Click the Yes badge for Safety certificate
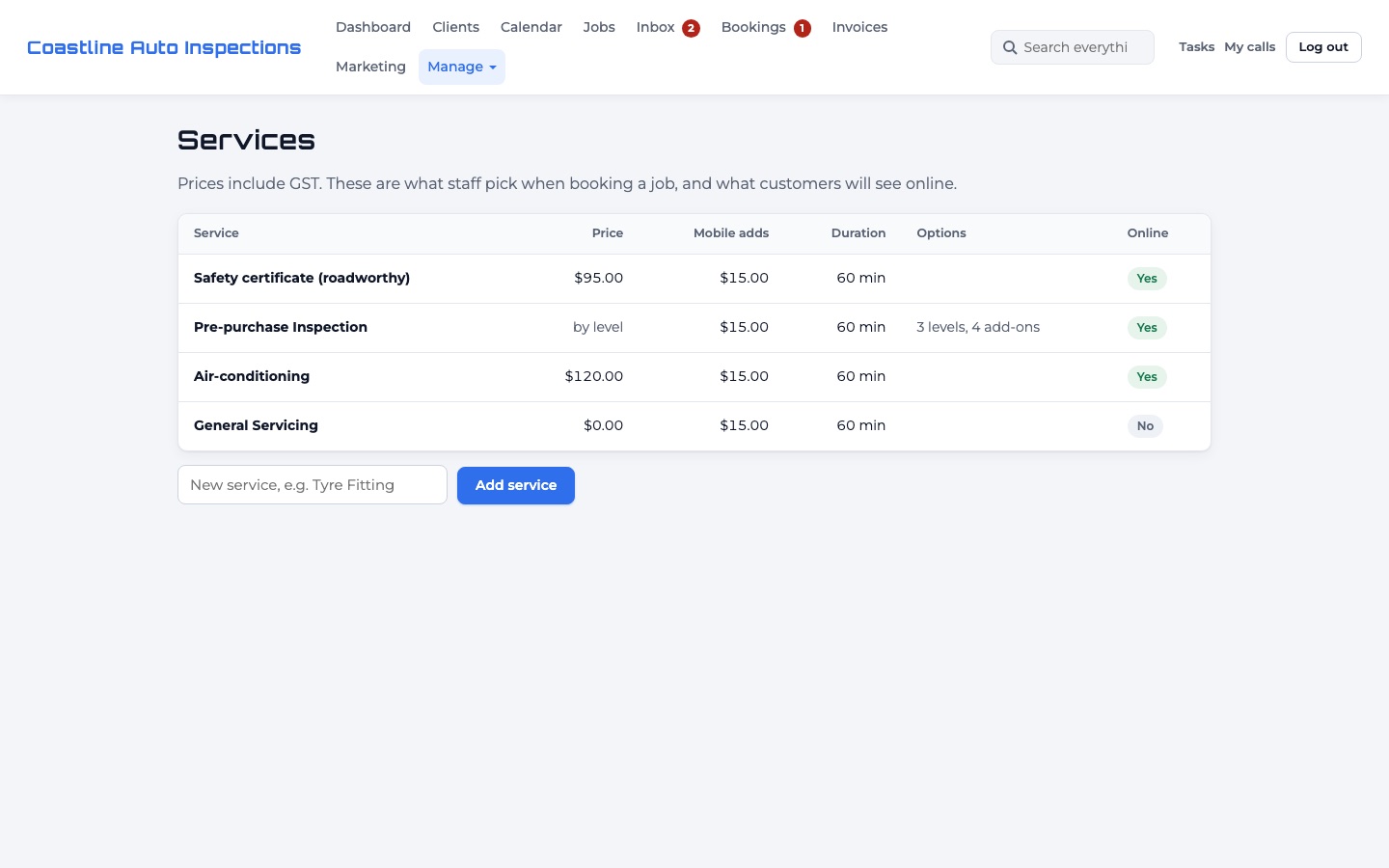The image size is (1389, 868). point(1147,279)
